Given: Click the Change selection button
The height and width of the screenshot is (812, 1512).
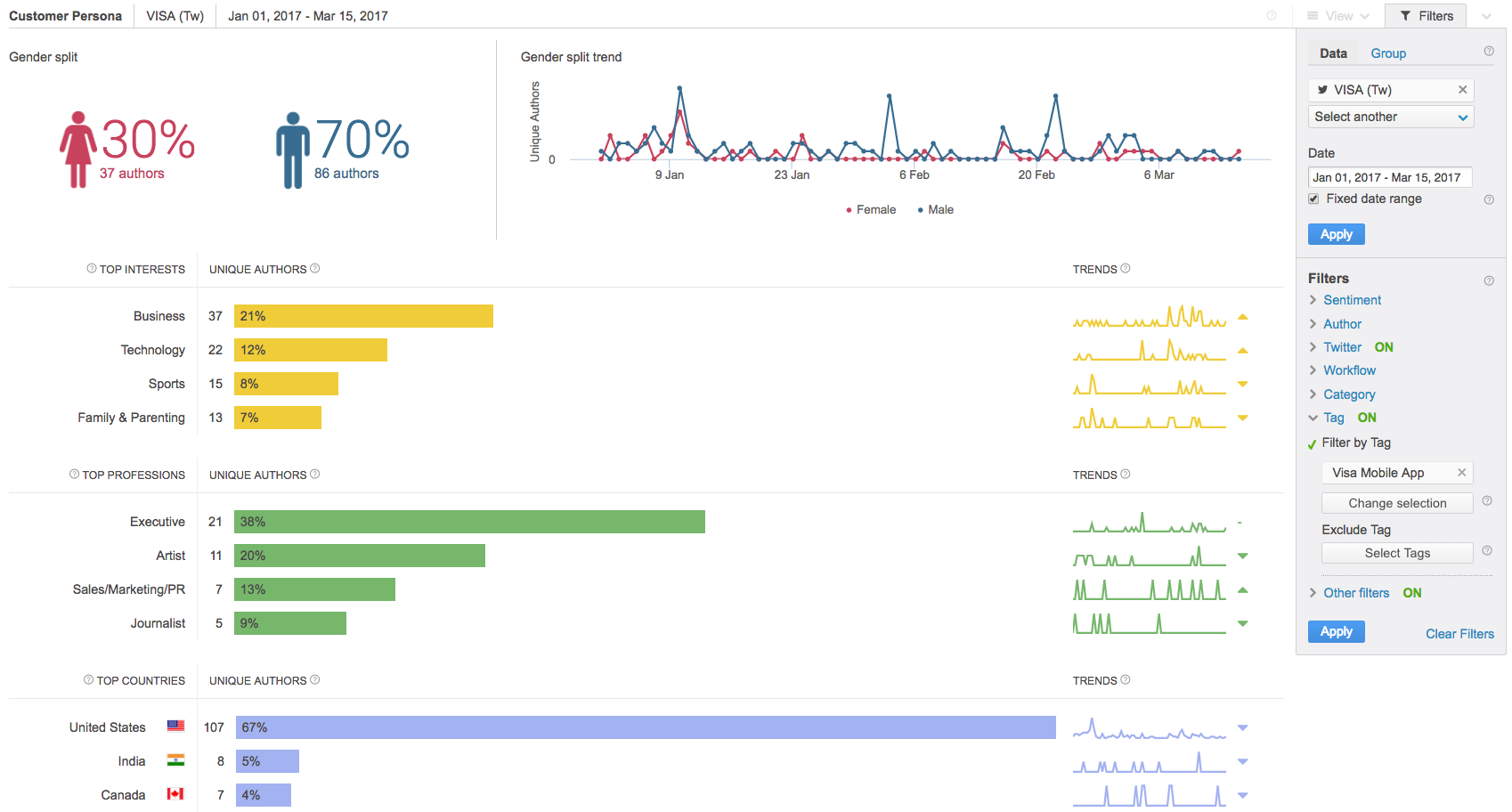Looking at the screenshot, I should pos(1397,503).
